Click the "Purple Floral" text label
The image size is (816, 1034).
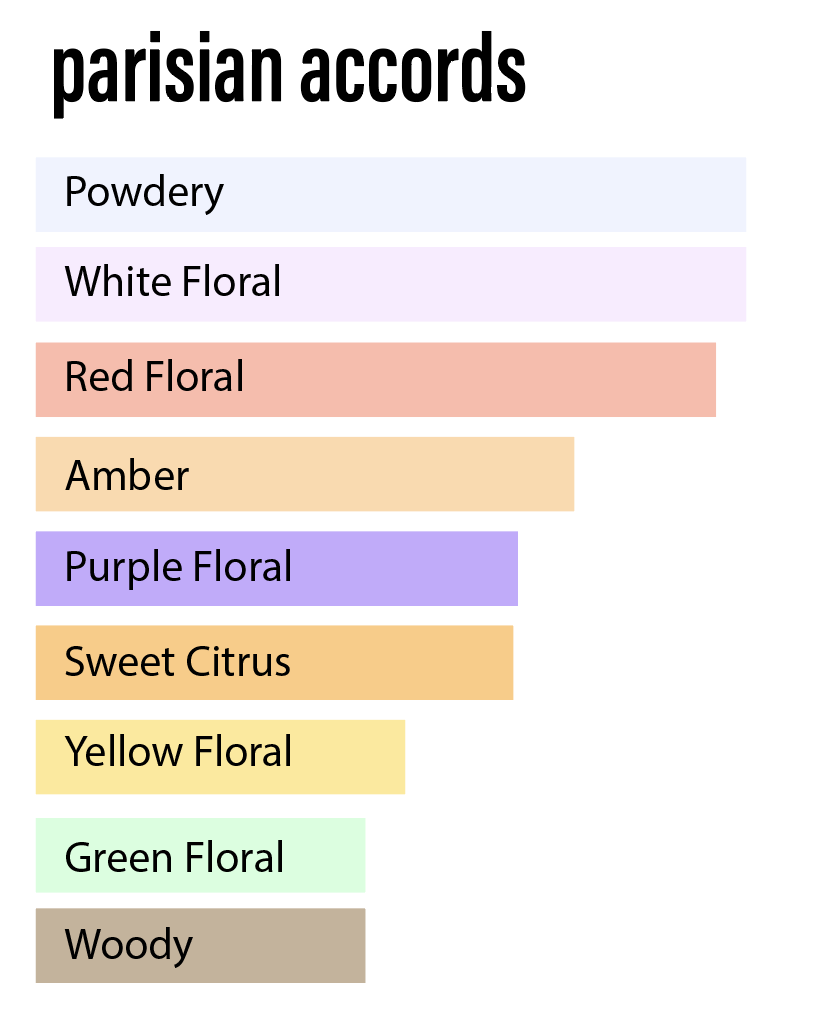178,568
